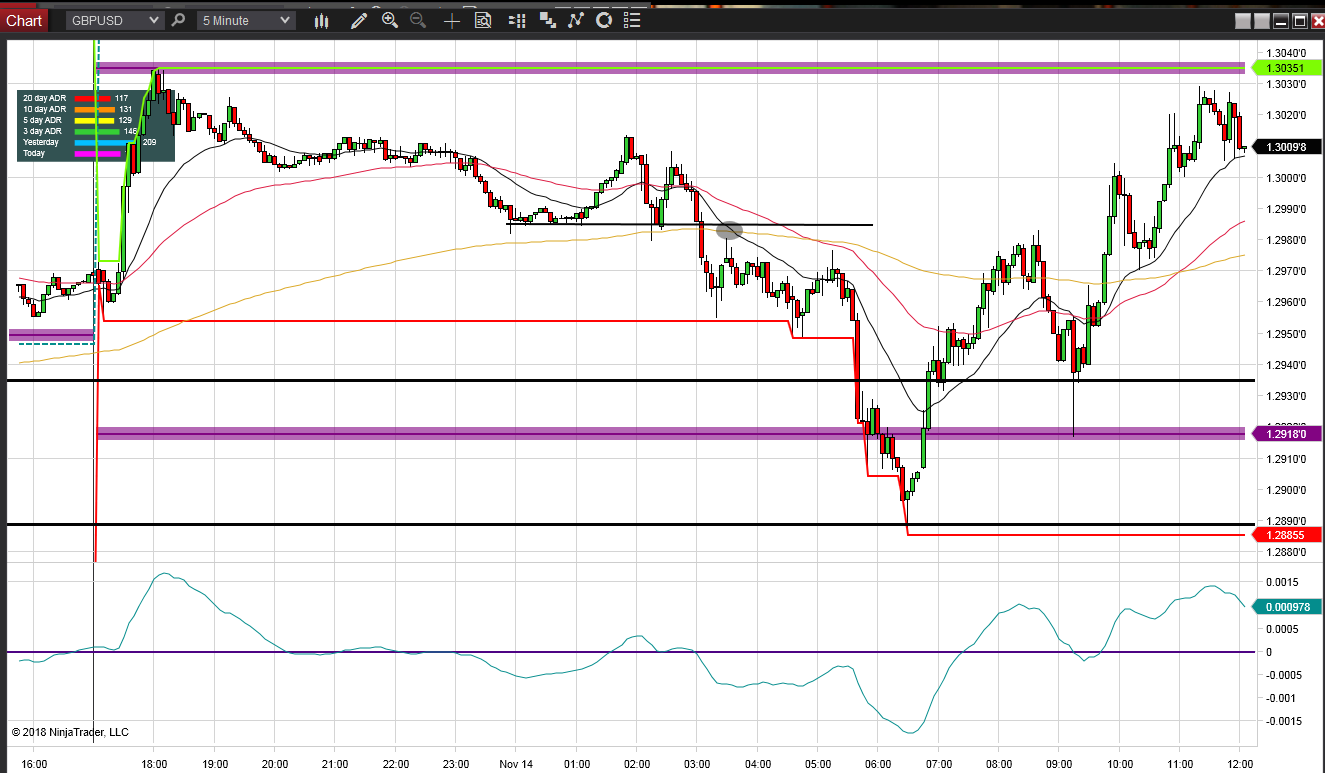Viewport: 1325px width, 773px height.
Task: Click the 12:00 time axis label
Action: [x=1240, y=763]
